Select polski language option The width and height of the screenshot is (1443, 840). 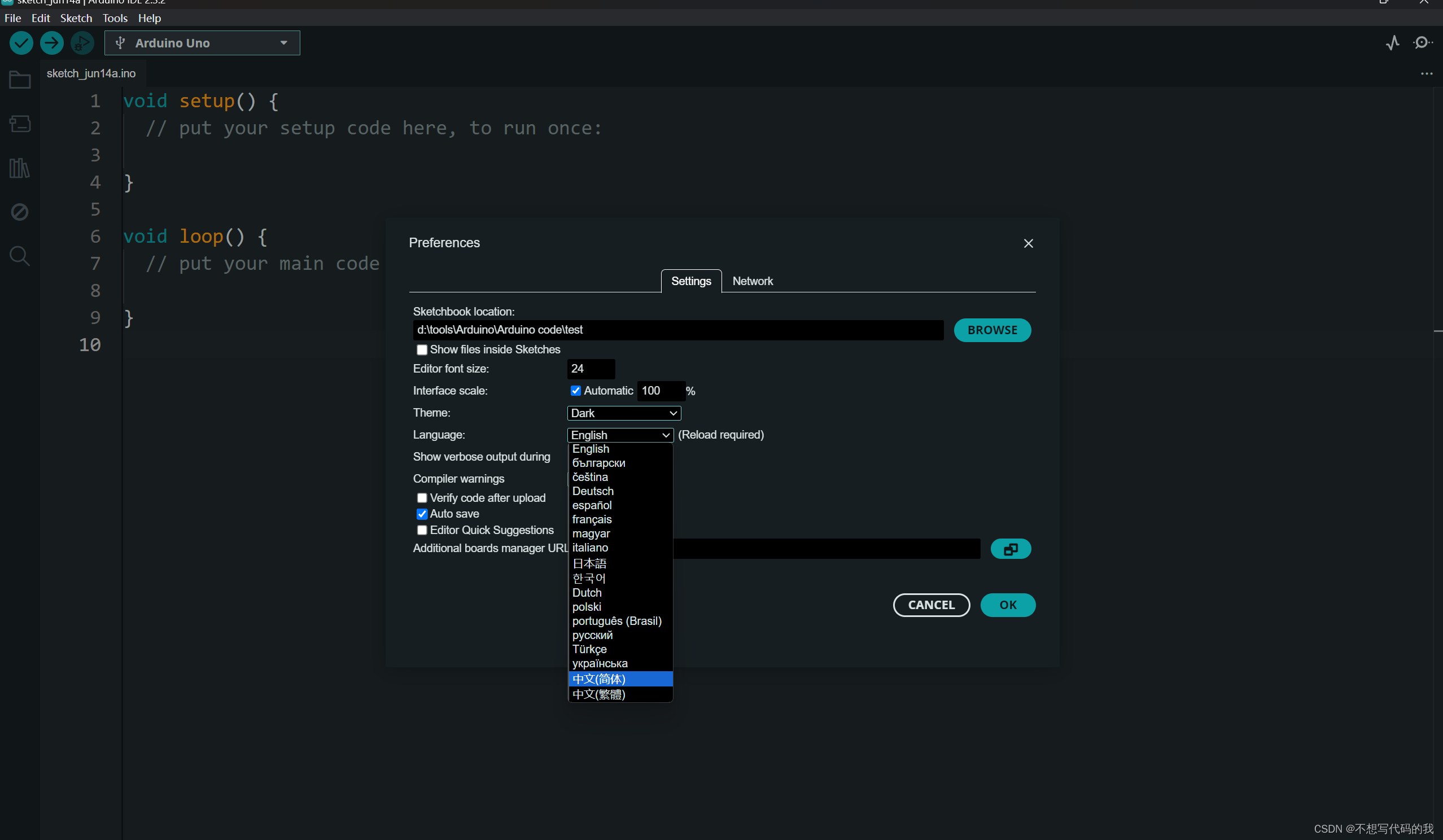coord(620,607)
